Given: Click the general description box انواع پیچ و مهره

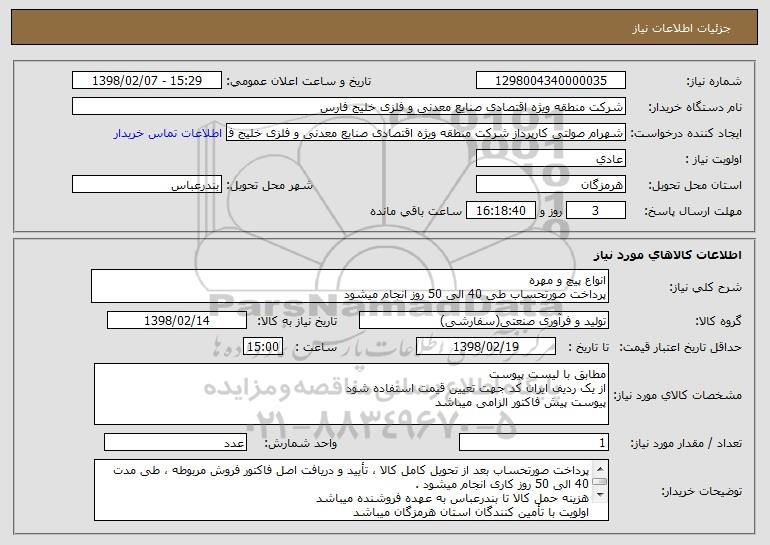Looking at the screenshot, I should tap(350, 286).
